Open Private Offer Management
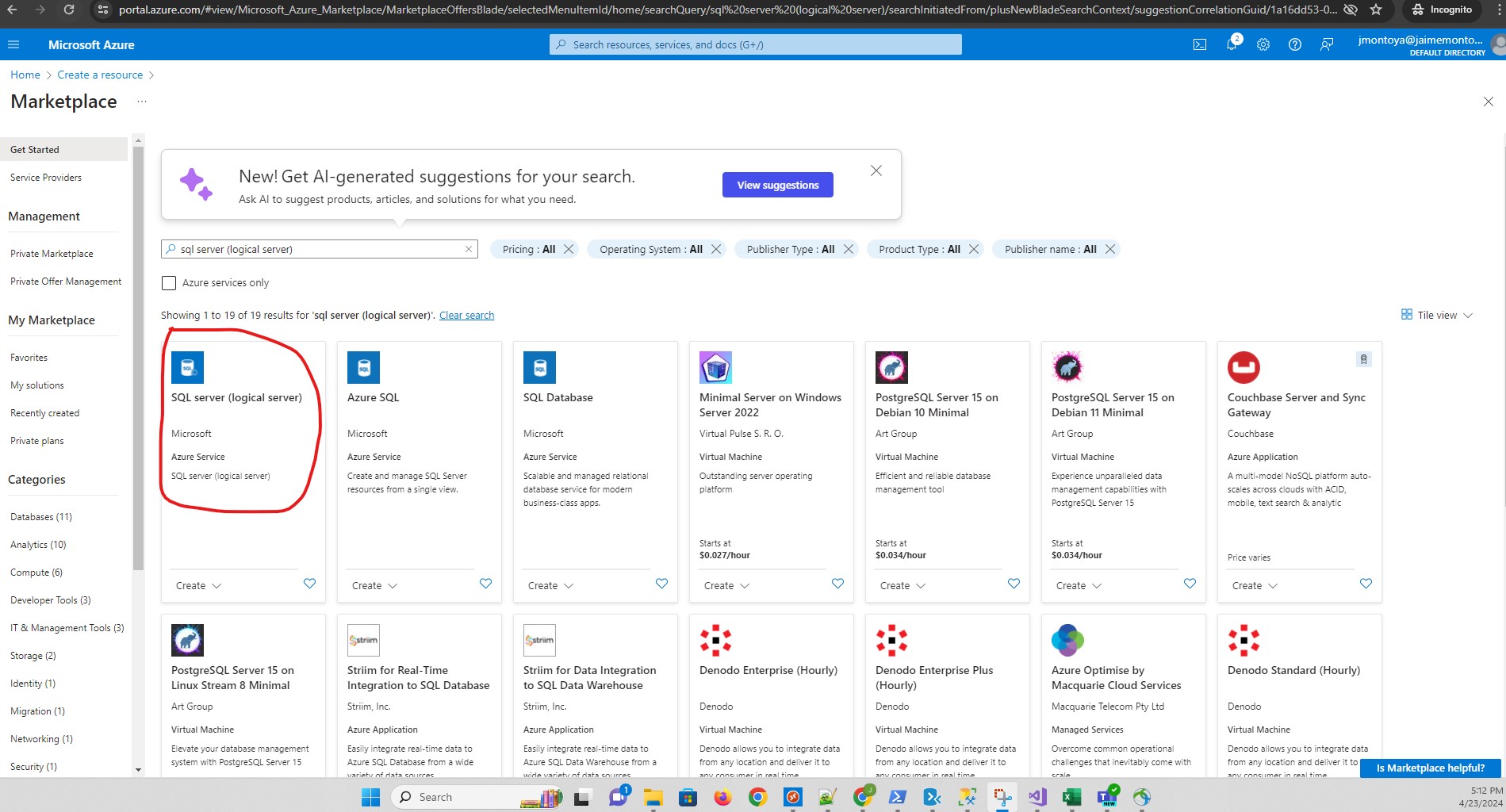The width and height of the screenshot is (1506, 812). (66, 282)
